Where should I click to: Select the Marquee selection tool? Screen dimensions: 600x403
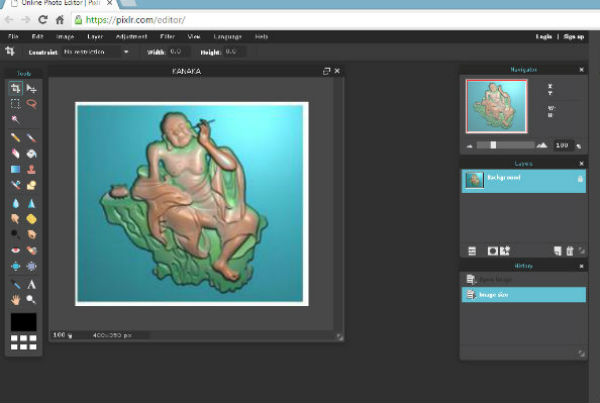(x=15, y=104)
